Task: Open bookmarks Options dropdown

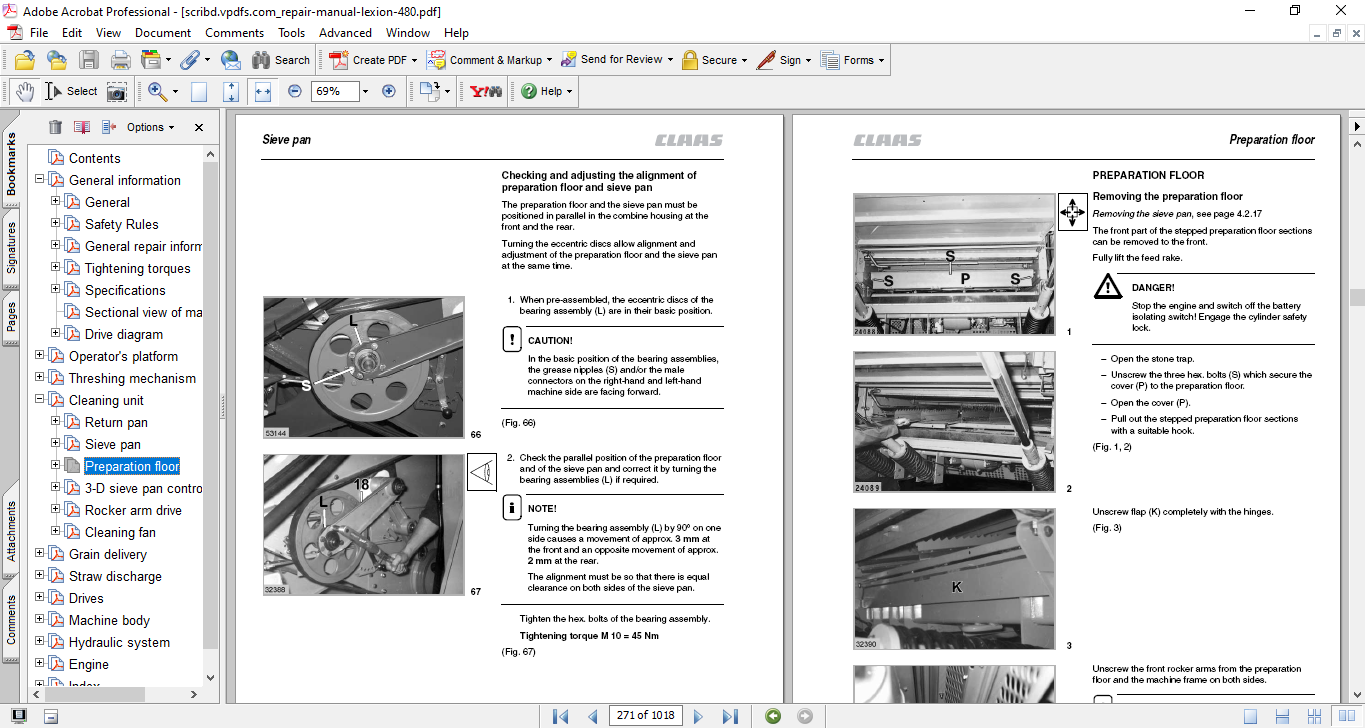Action: click(x=150, y=127)
